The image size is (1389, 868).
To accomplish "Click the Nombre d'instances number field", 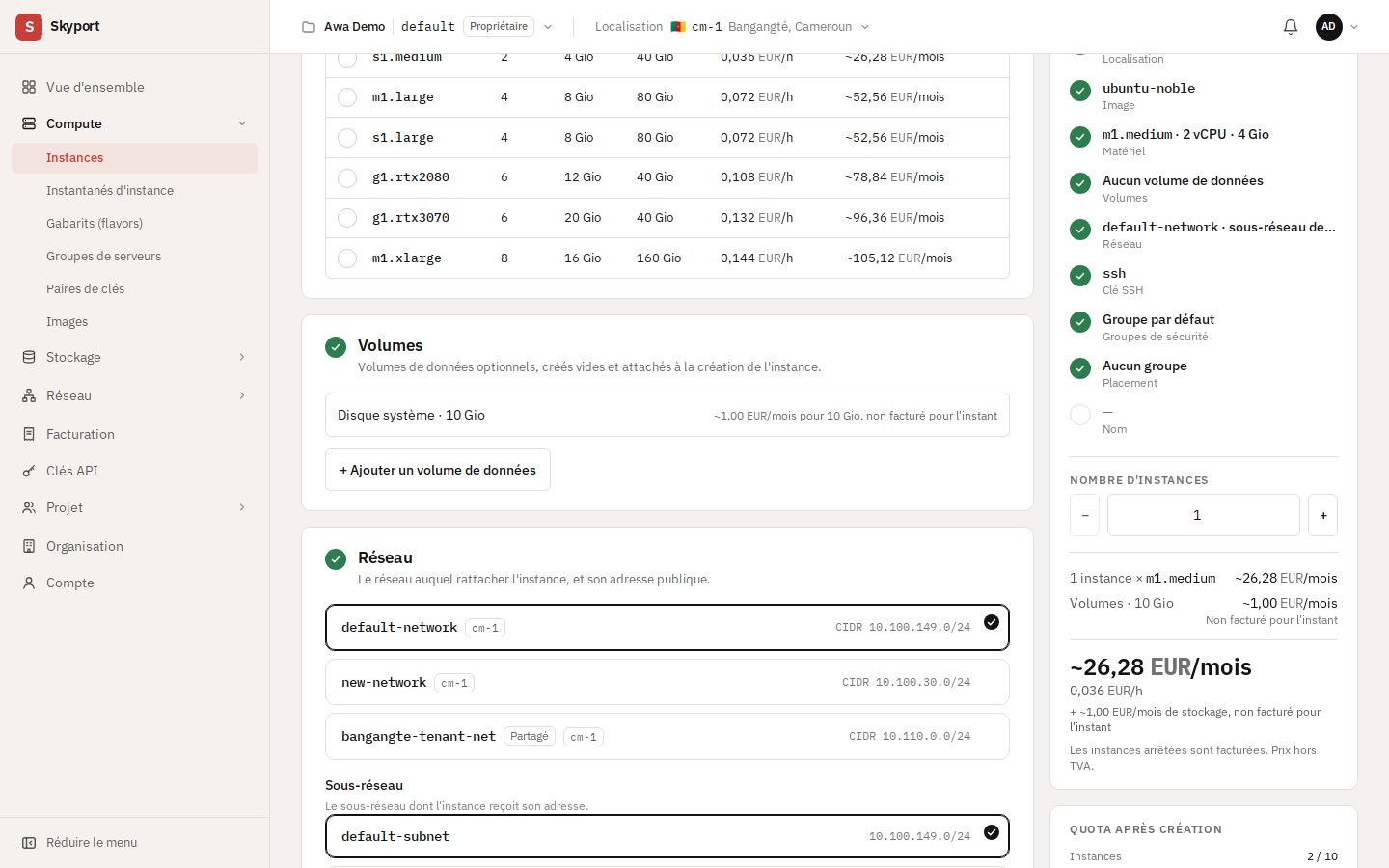I will click(x=1204, y=515).
